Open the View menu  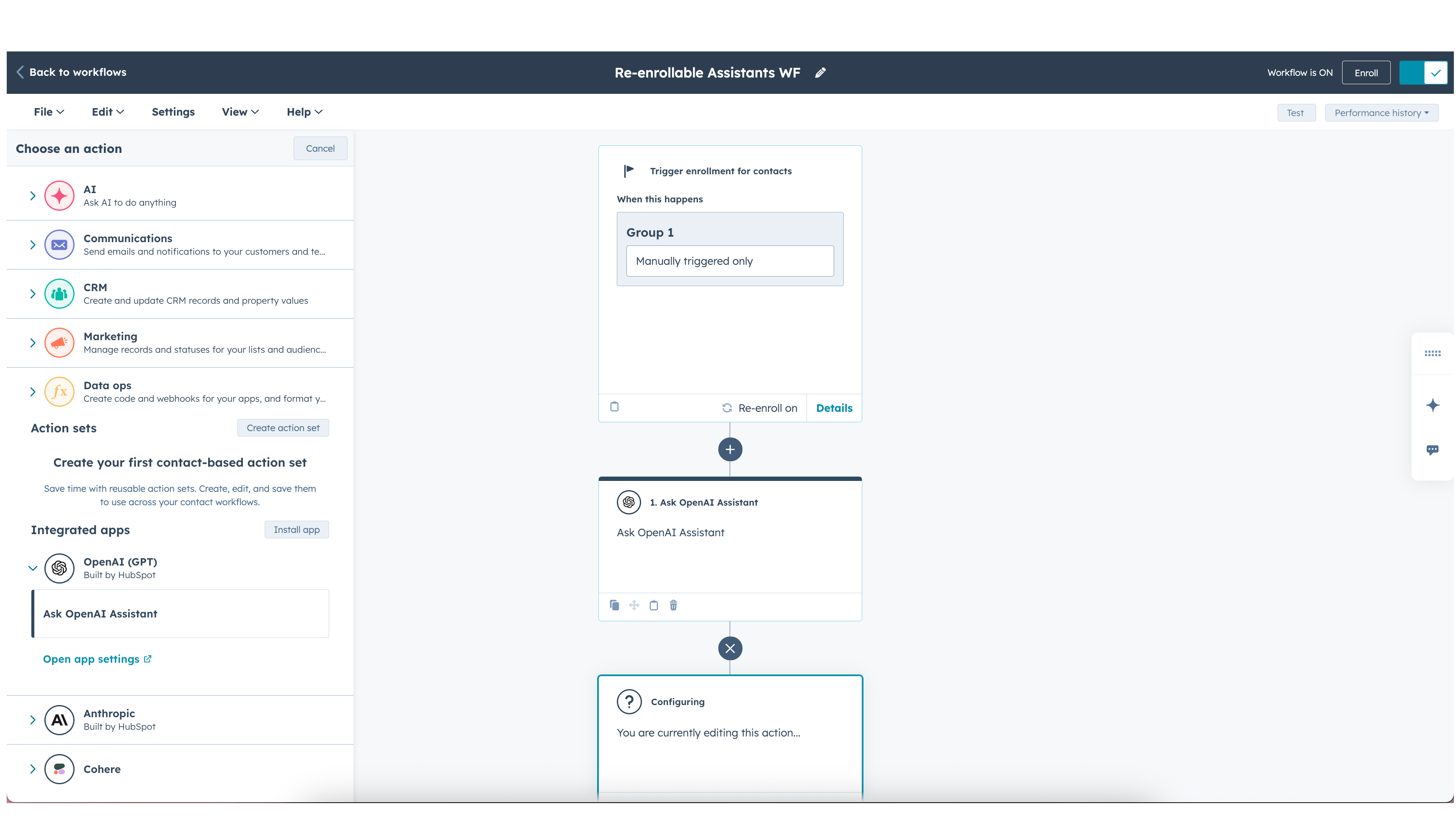coord(240,111)
